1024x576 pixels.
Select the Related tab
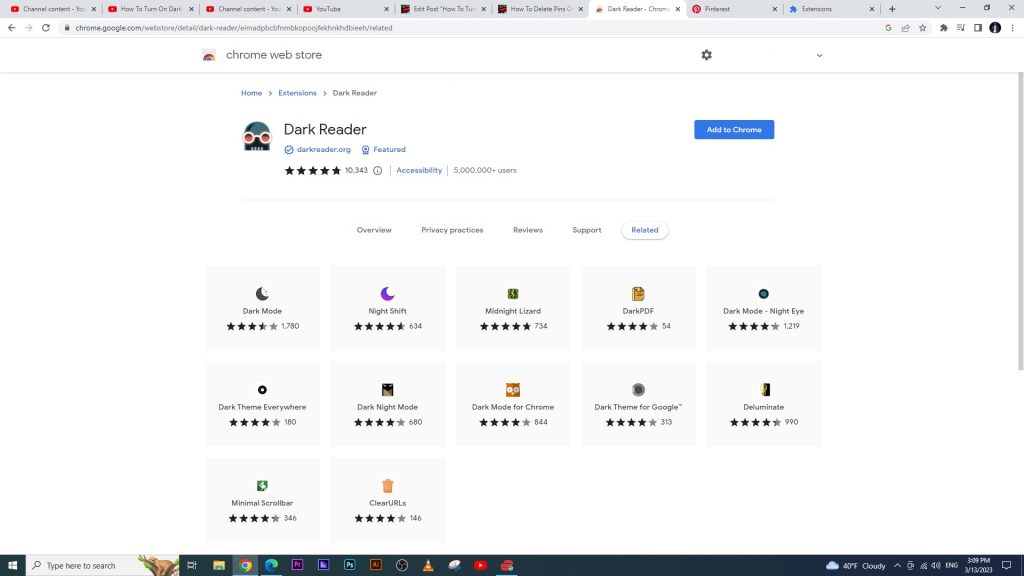coord(645,230)
